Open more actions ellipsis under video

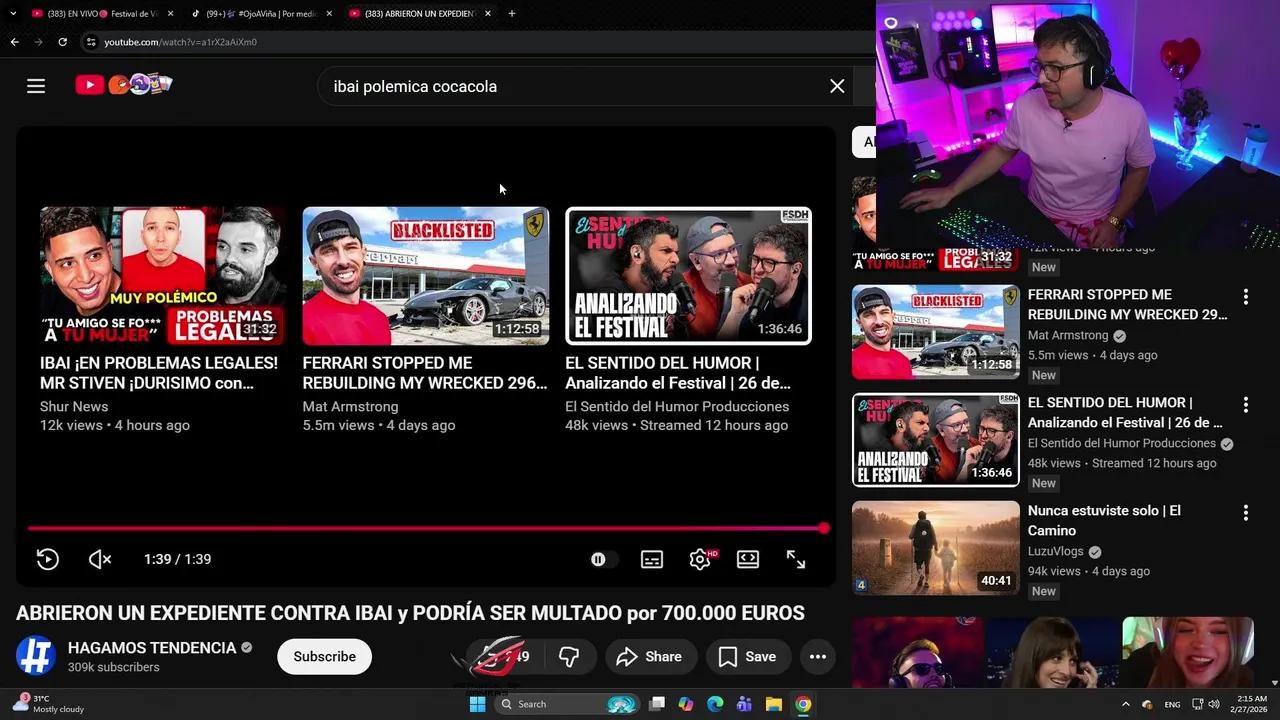pos(818,657)
